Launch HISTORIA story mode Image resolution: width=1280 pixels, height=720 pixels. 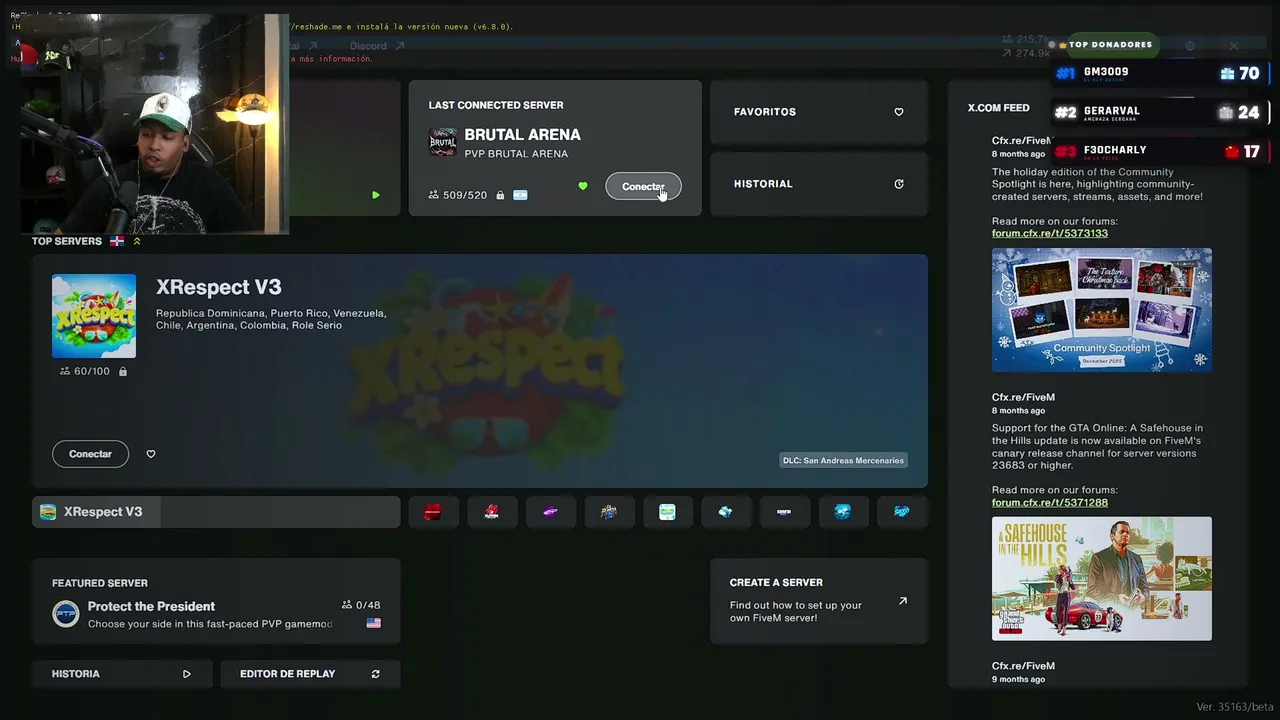[122, 674]
